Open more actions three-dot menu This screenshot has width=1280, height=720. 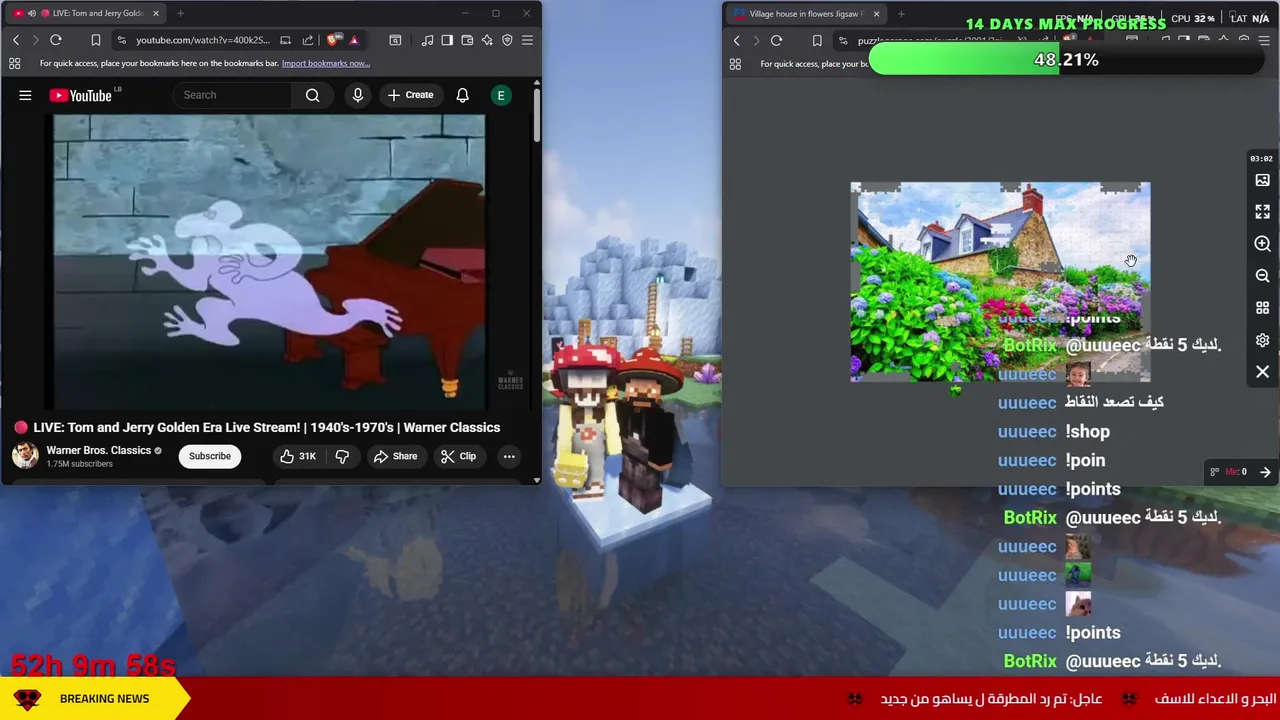[x=509, y=456]
